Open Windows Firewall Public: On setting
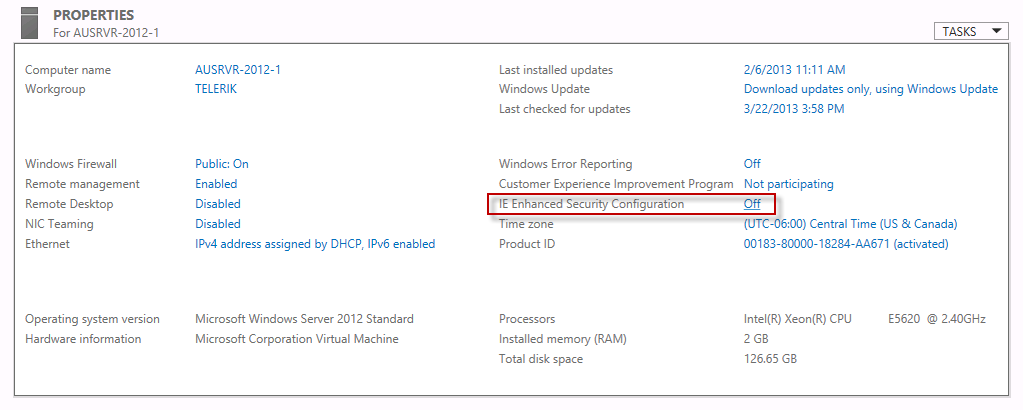Screen dimensions: 1023x410 pos(222,164)
